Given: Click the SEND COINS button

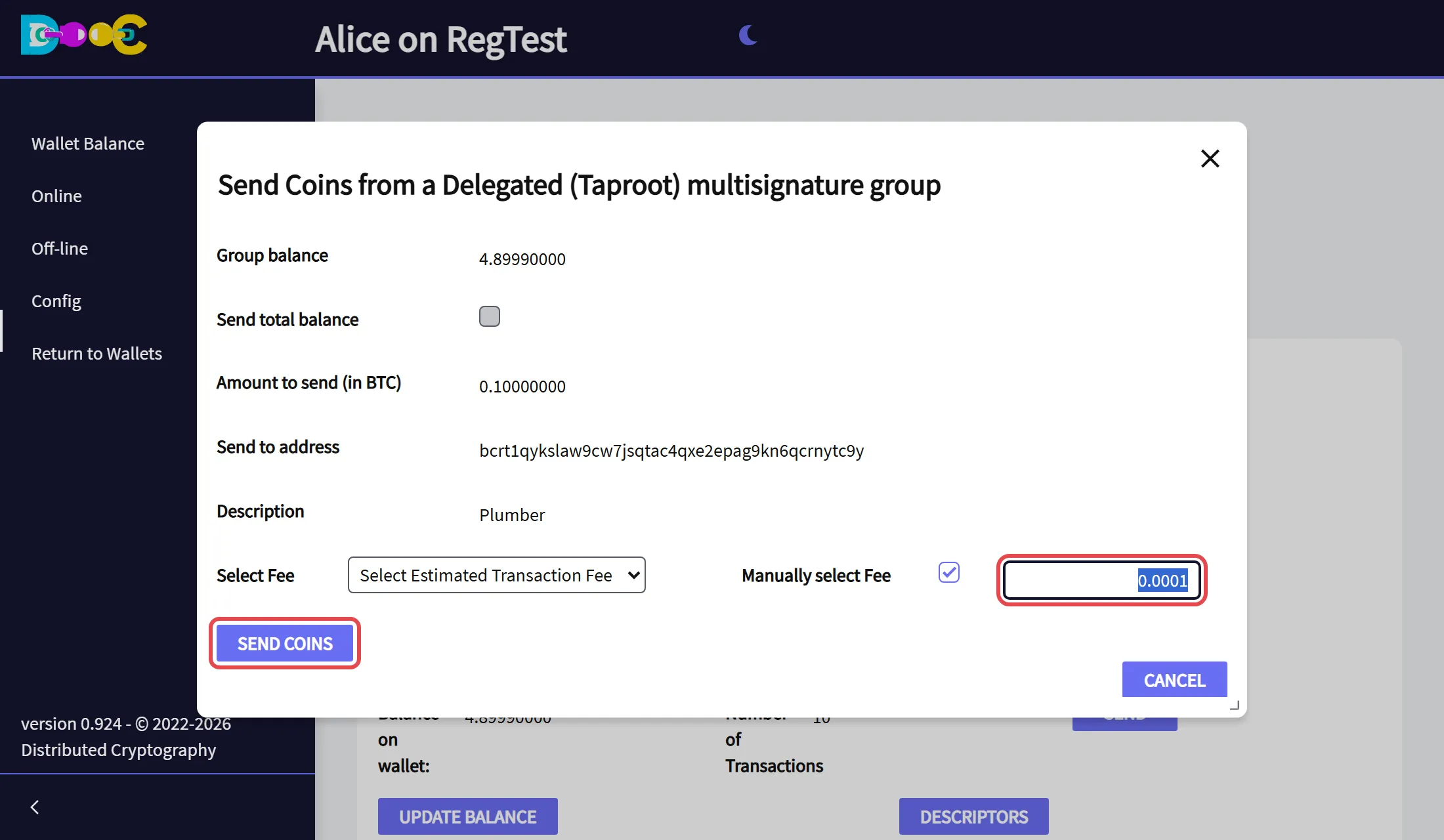Looking at the screenshot, I should coord(285,643).
